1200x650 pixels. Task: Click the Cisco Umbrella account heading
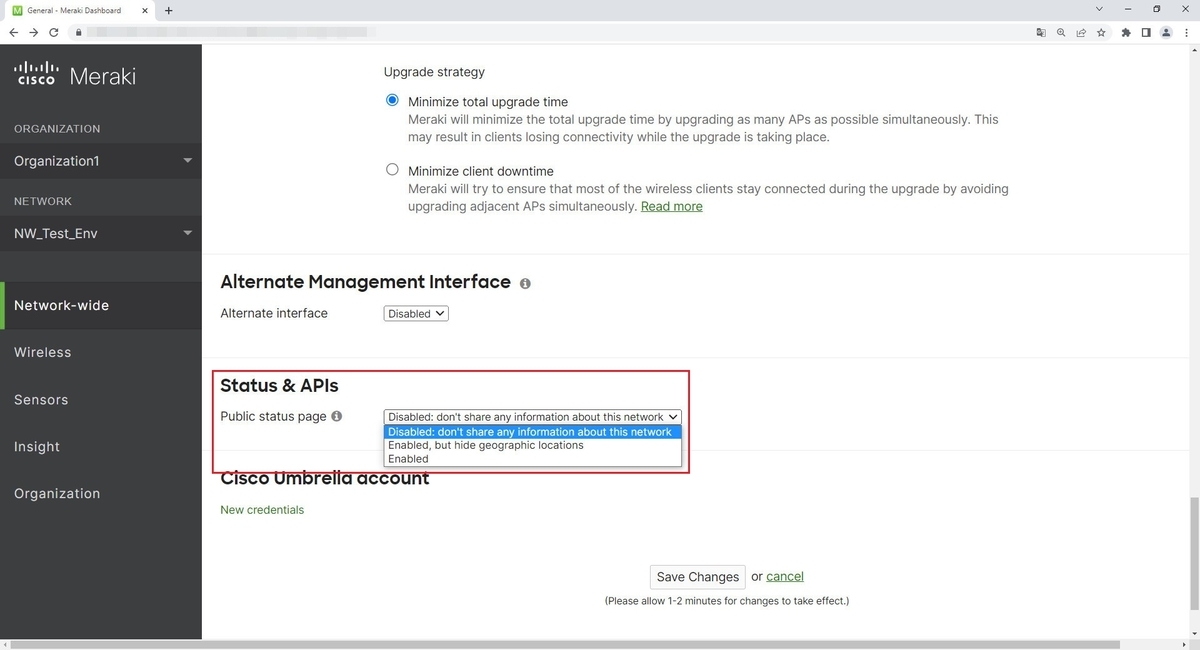(325, 479)
